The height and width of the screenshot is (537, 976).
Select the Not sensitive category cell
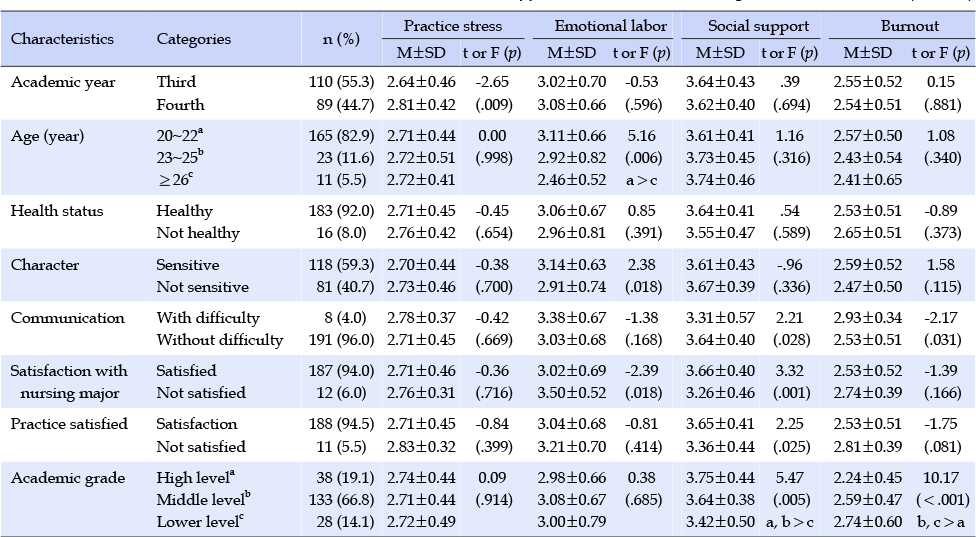202,287
